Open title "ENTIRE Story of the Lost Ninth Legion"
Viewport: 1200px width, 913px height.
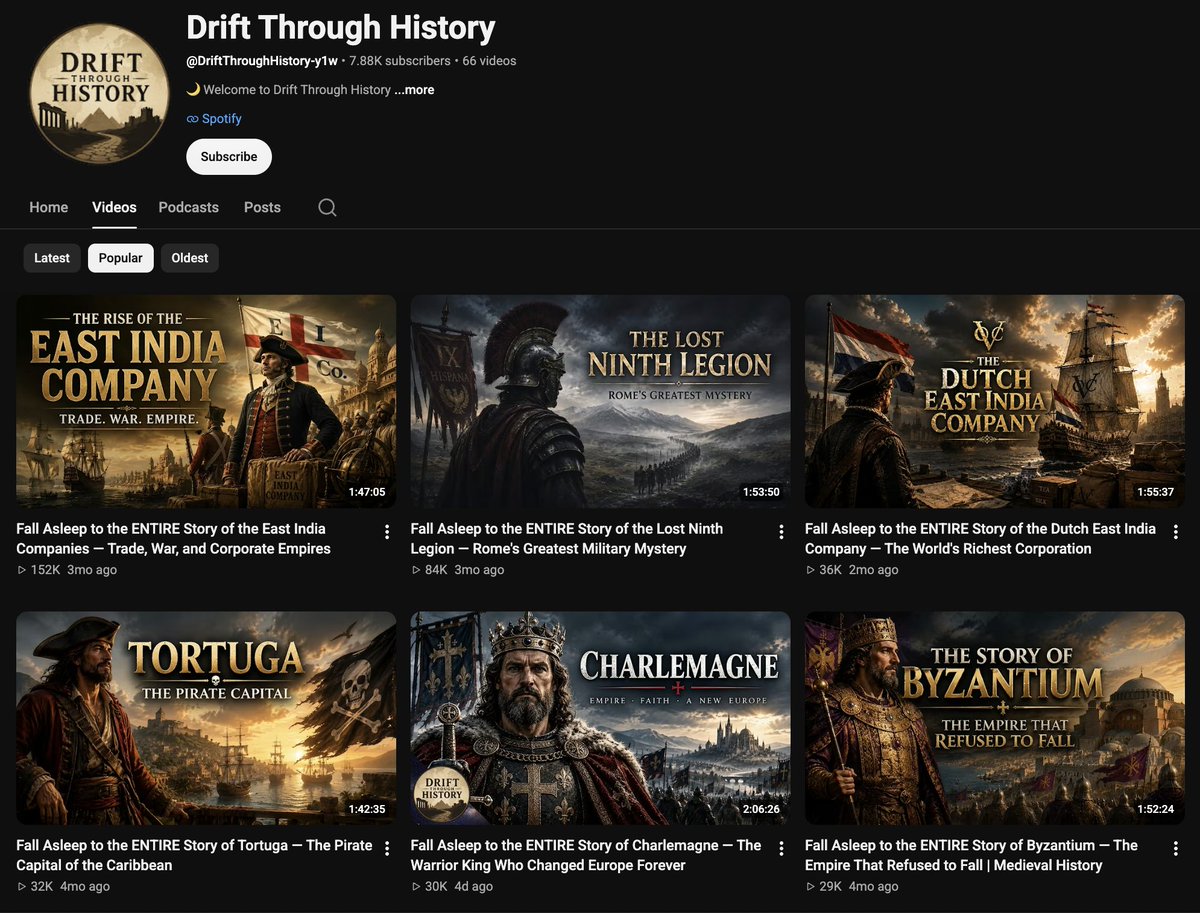(x=567, y=538)
